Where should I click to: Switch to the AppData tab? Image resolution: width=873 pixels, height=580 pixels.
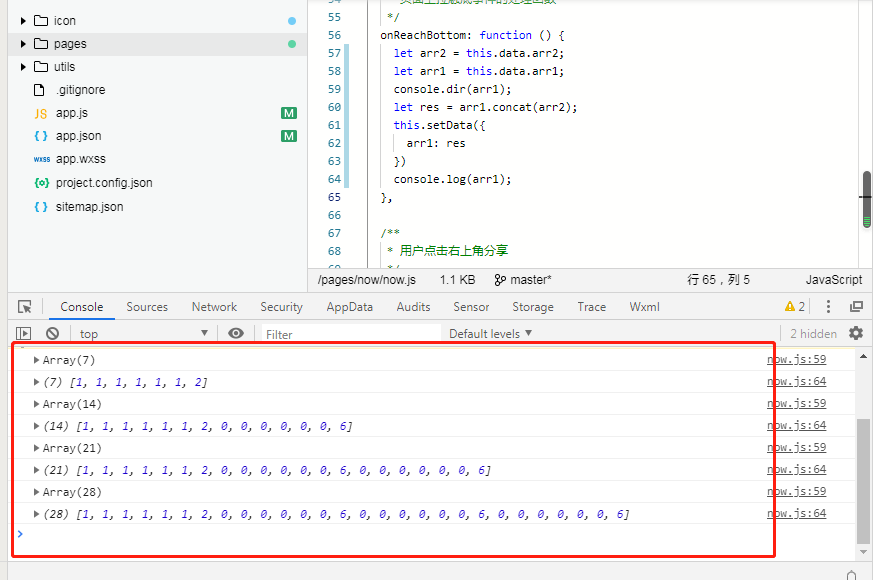pyautogui.click(x=350, y=307)
